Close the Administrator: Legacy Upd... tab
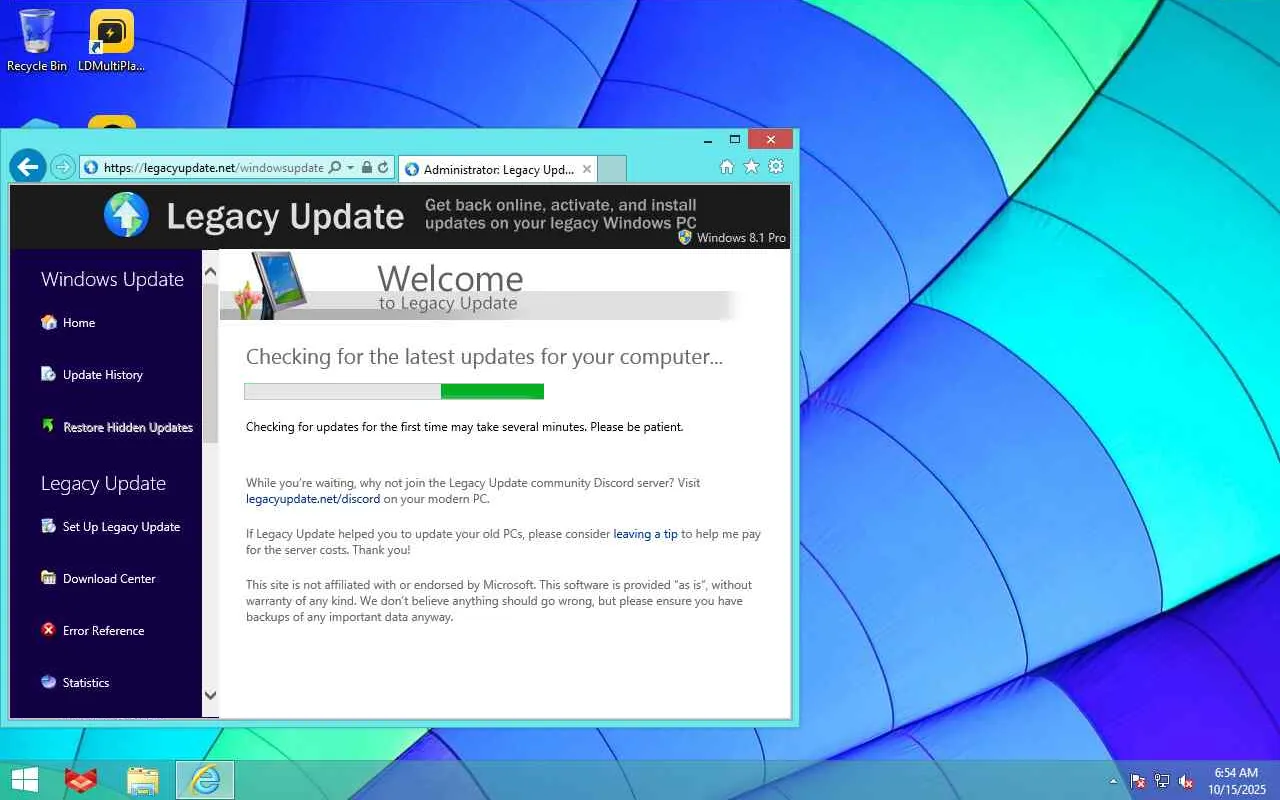Image resolution: width=1280 pixels, height=800 pixels. [x=587, y=169]
